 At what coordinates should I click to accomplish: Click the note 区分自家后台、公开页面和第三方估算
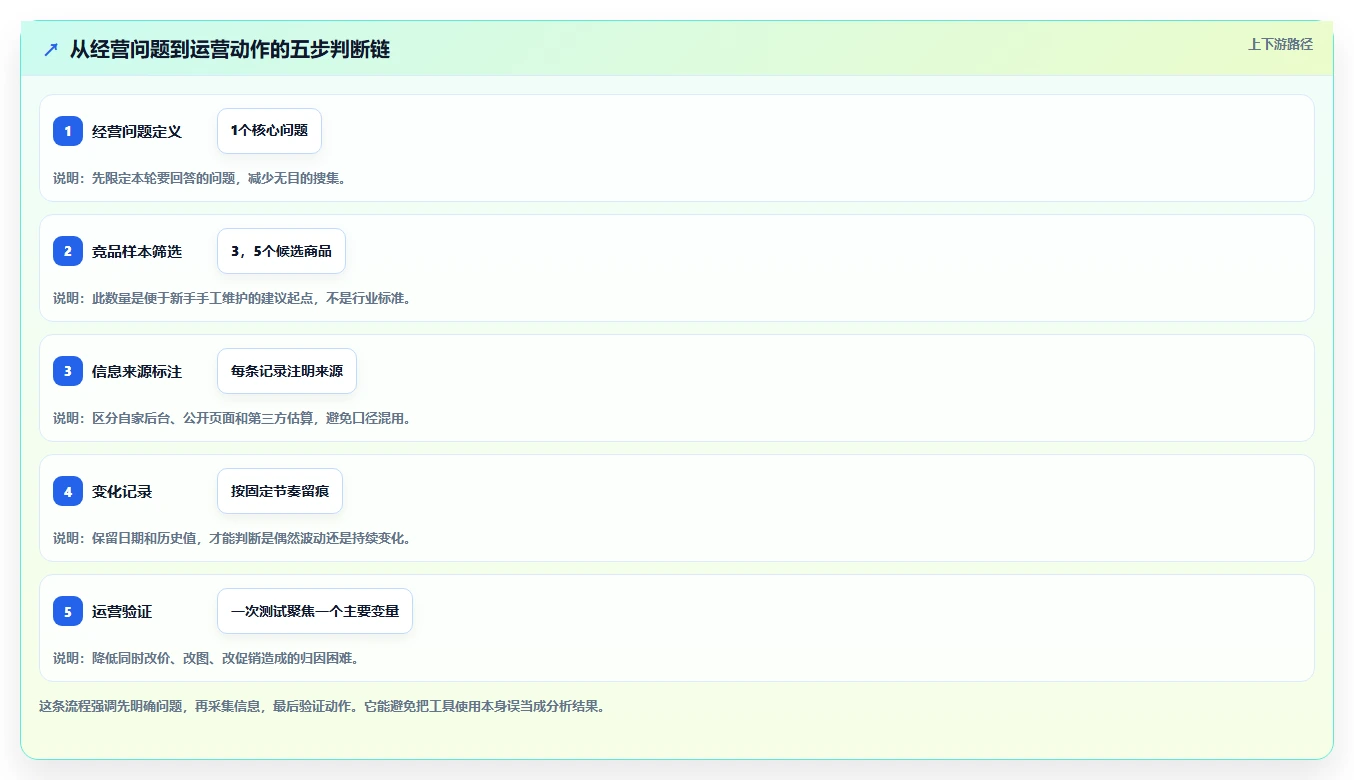[232, 418]
